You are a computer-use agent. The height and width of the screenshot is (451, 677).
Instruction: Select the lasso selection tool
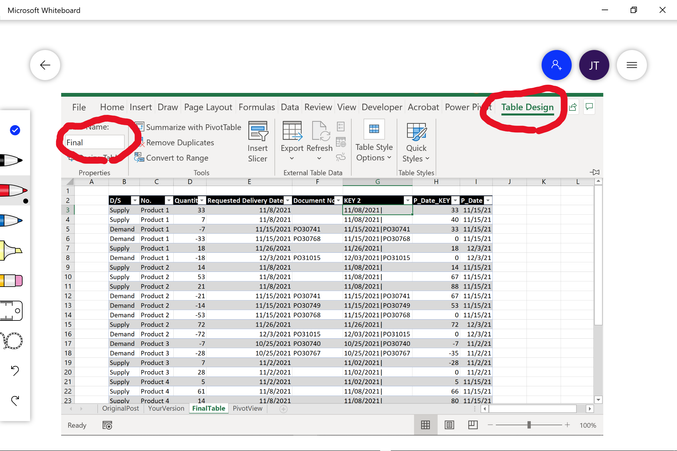(12, 341)
